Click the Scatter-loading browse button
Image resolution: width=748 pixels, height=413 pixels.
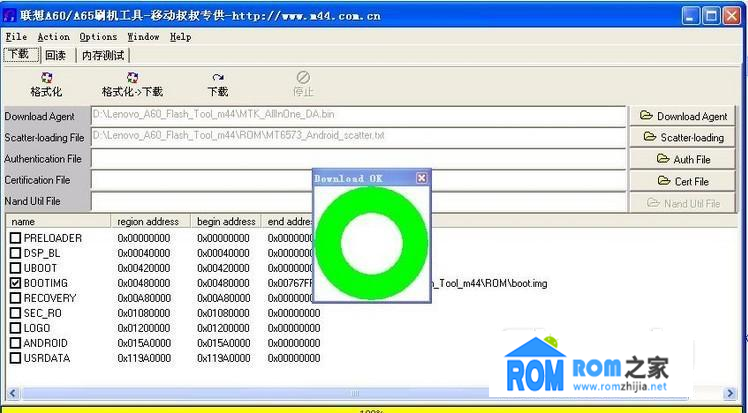click(x=683, y=137)
